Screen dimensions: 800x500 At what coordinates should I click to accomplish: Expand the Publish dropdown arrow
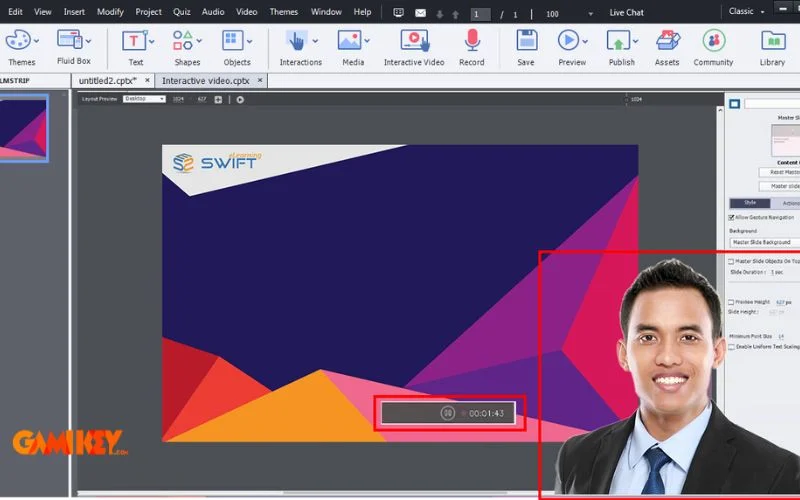(635, 41)
